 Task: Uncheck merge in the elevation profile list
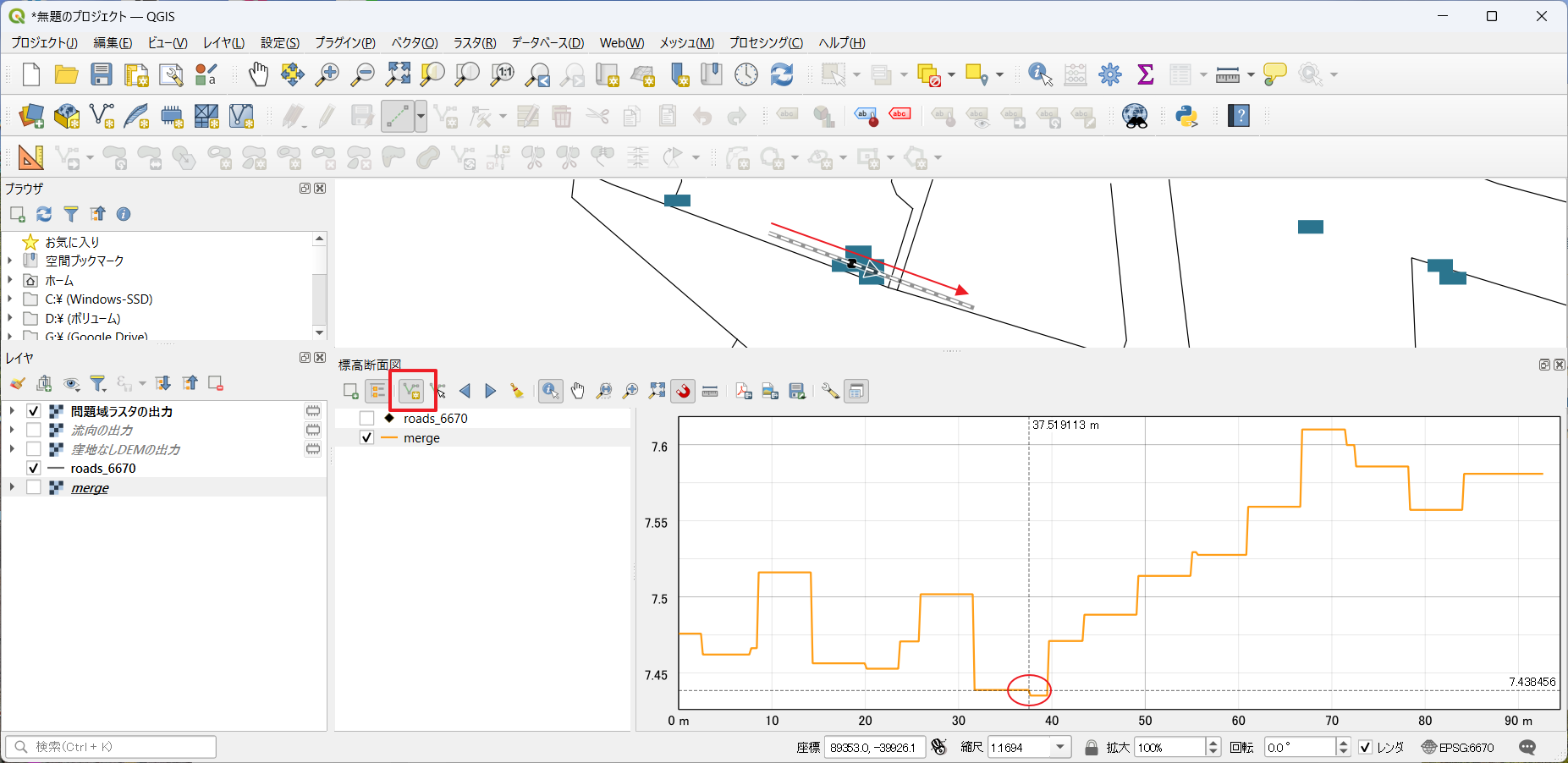[366, 437]
